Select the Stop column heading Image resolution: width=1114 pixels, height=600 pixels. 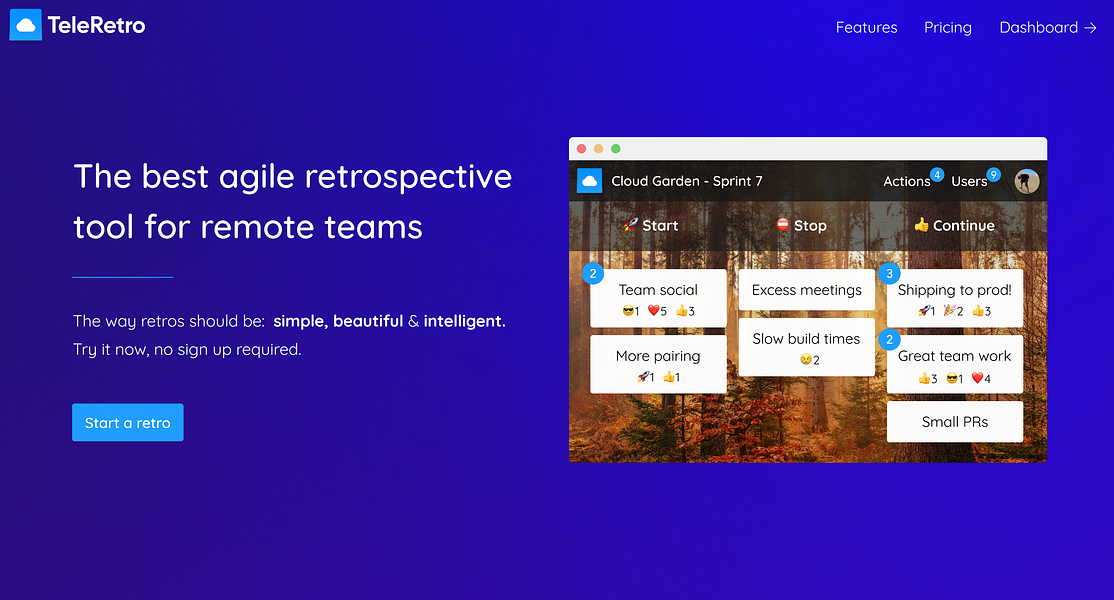pos(810,226)
